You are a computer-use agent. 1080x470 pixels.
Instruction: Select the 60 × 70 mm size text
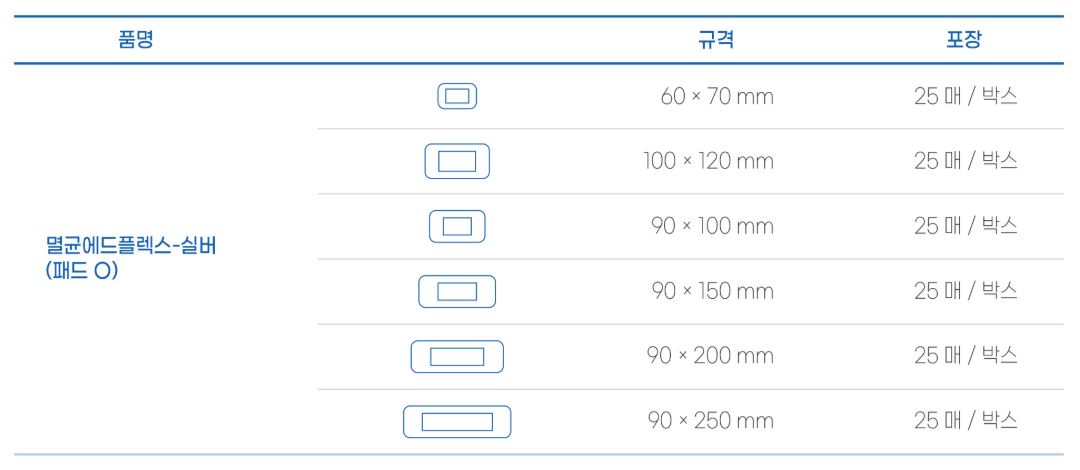pyautogui.click(x=717, y=96)
